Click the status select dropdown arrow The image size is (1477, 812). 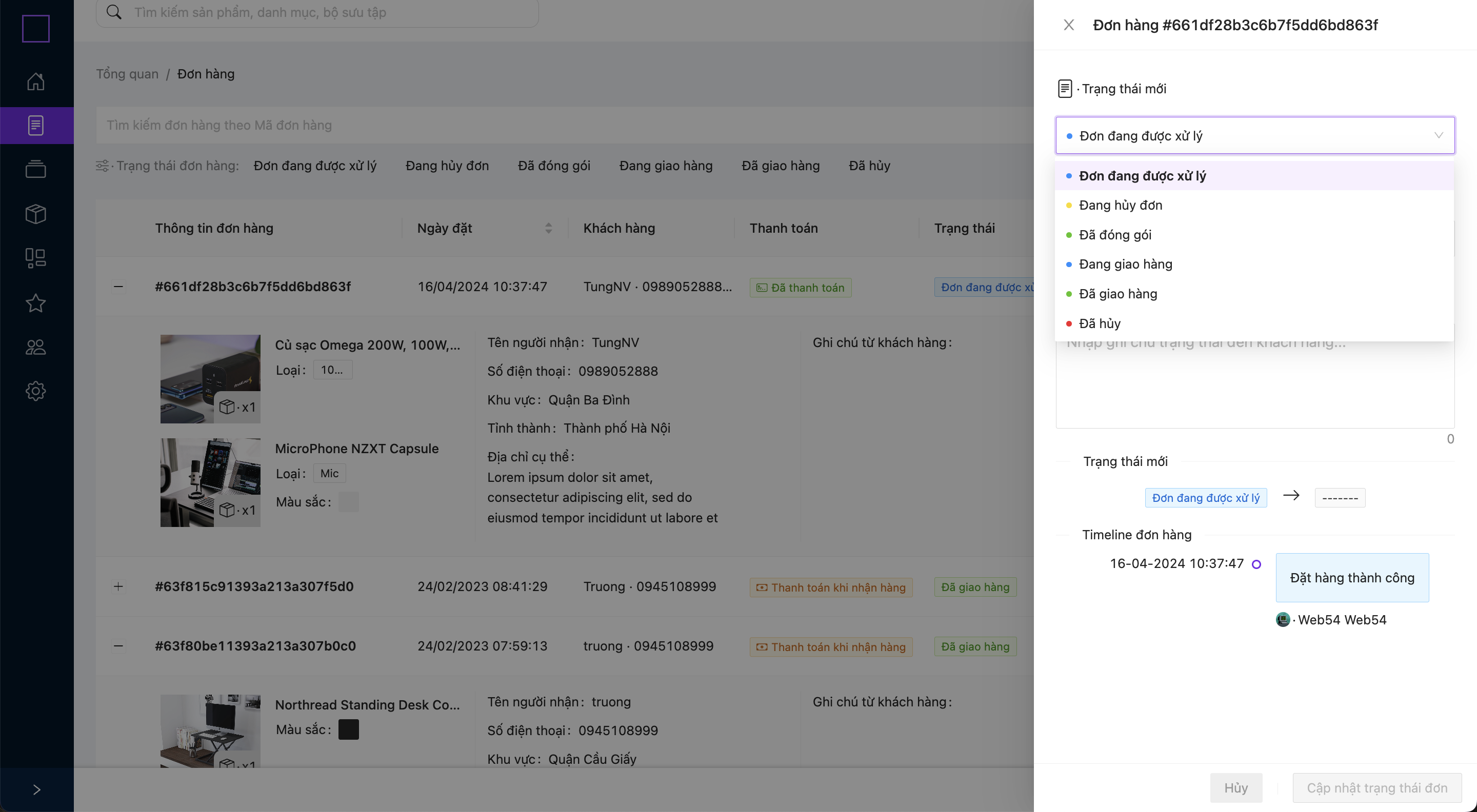[x=1438, y=136]
